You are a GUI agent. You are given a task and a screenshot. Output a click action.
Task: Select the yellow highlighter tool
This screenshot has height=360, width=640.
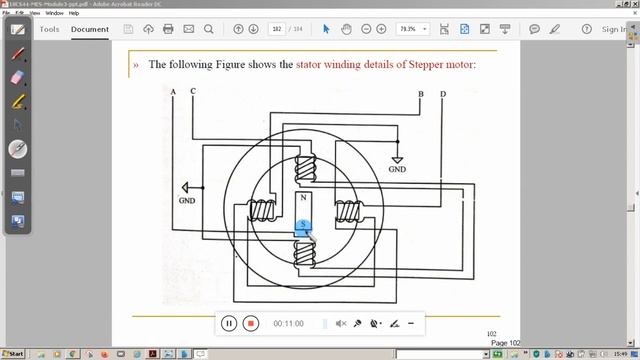click(x=18, y=102)
